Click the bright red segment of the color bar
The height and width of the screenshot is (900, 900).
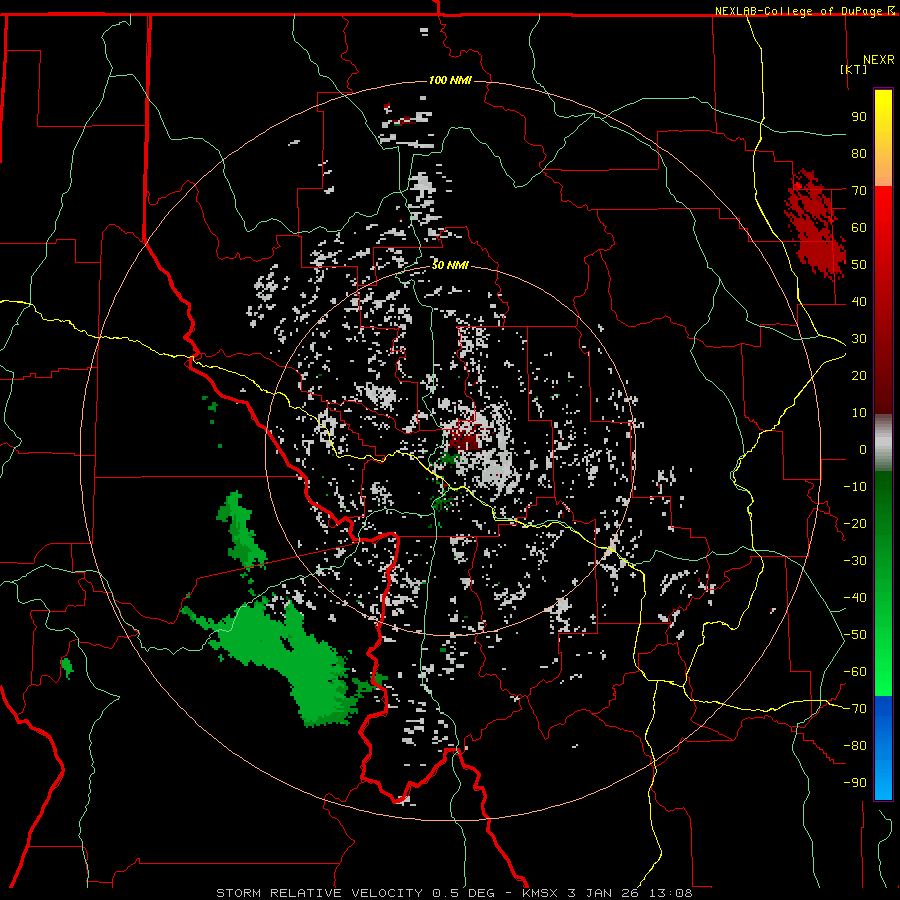(883, 230)
